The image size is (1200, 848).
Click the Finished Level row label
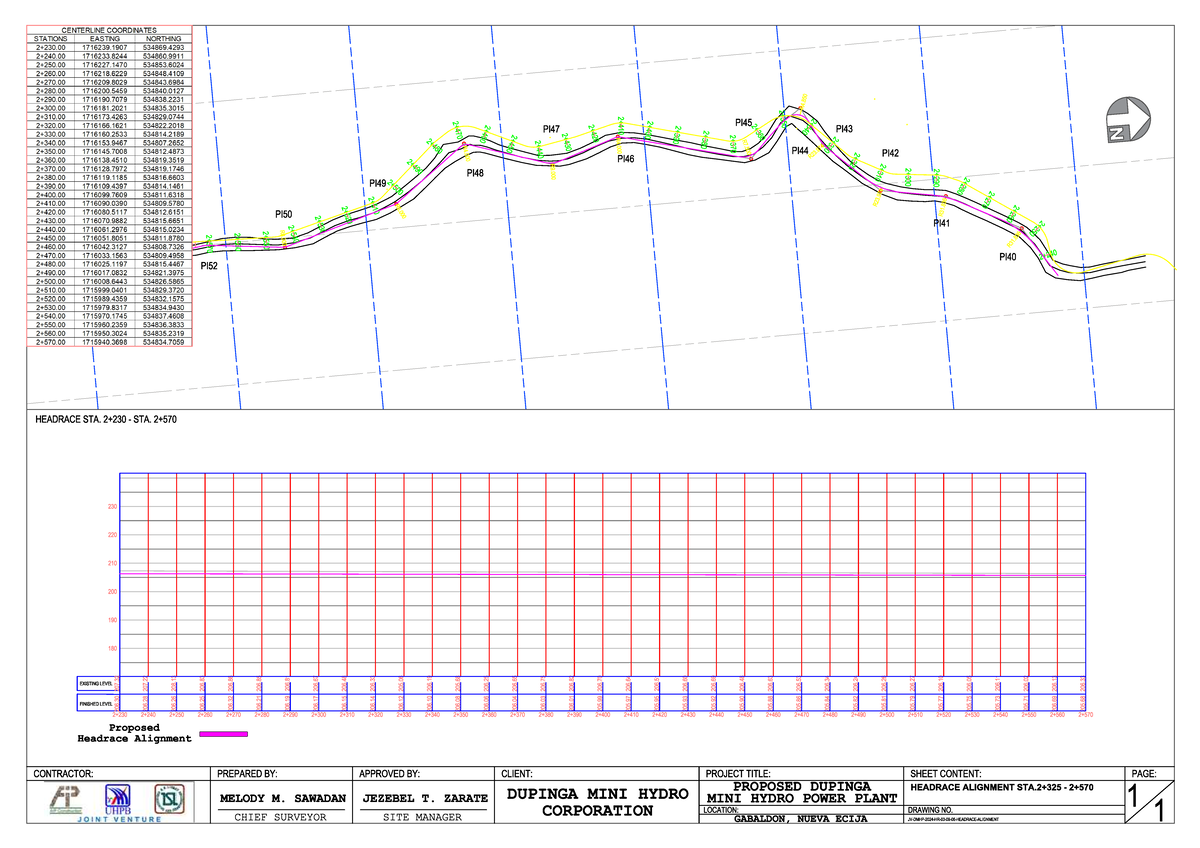coord(97,704)
